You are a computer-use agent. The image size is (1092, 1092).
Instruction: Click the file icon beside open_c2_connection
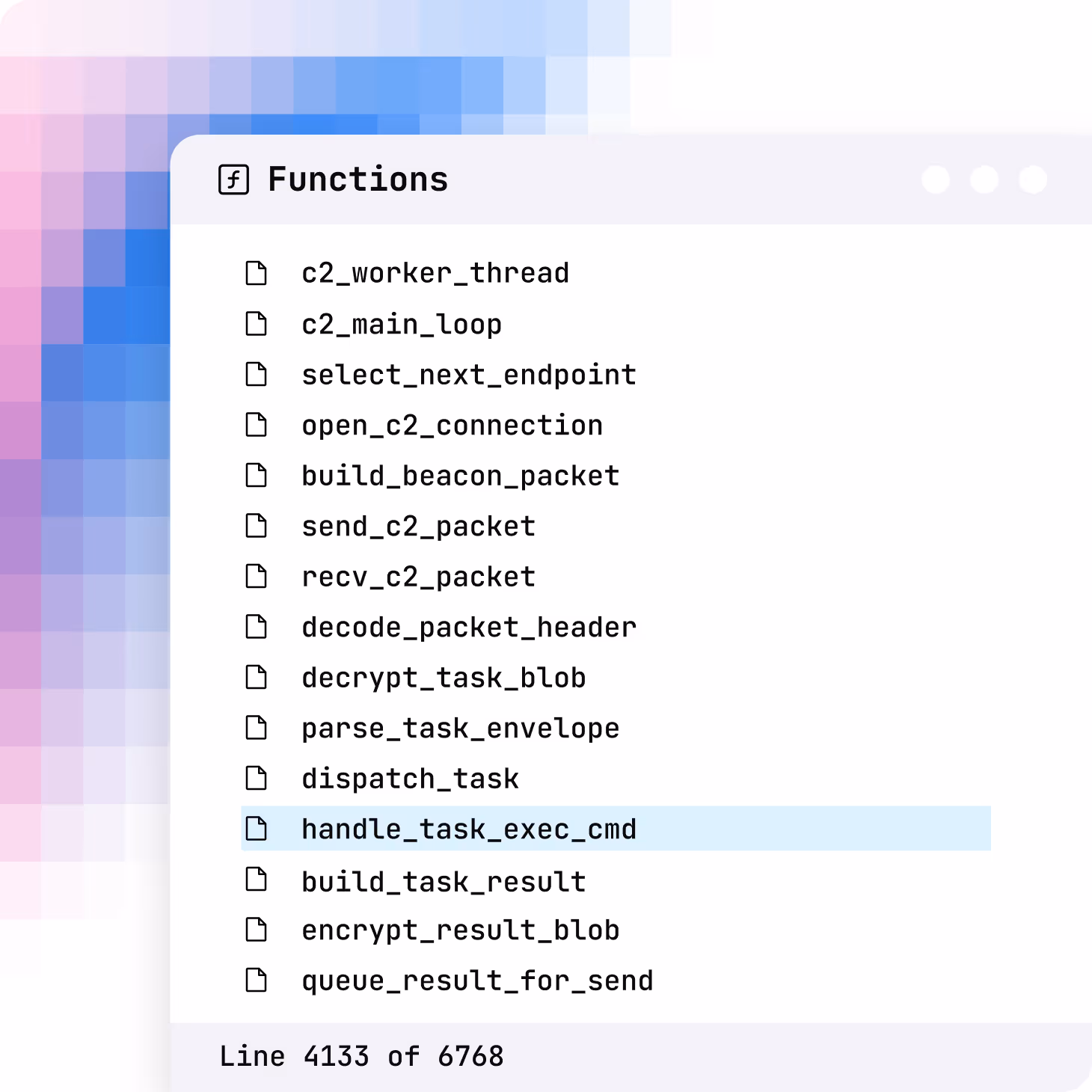[x=257, y=426]
